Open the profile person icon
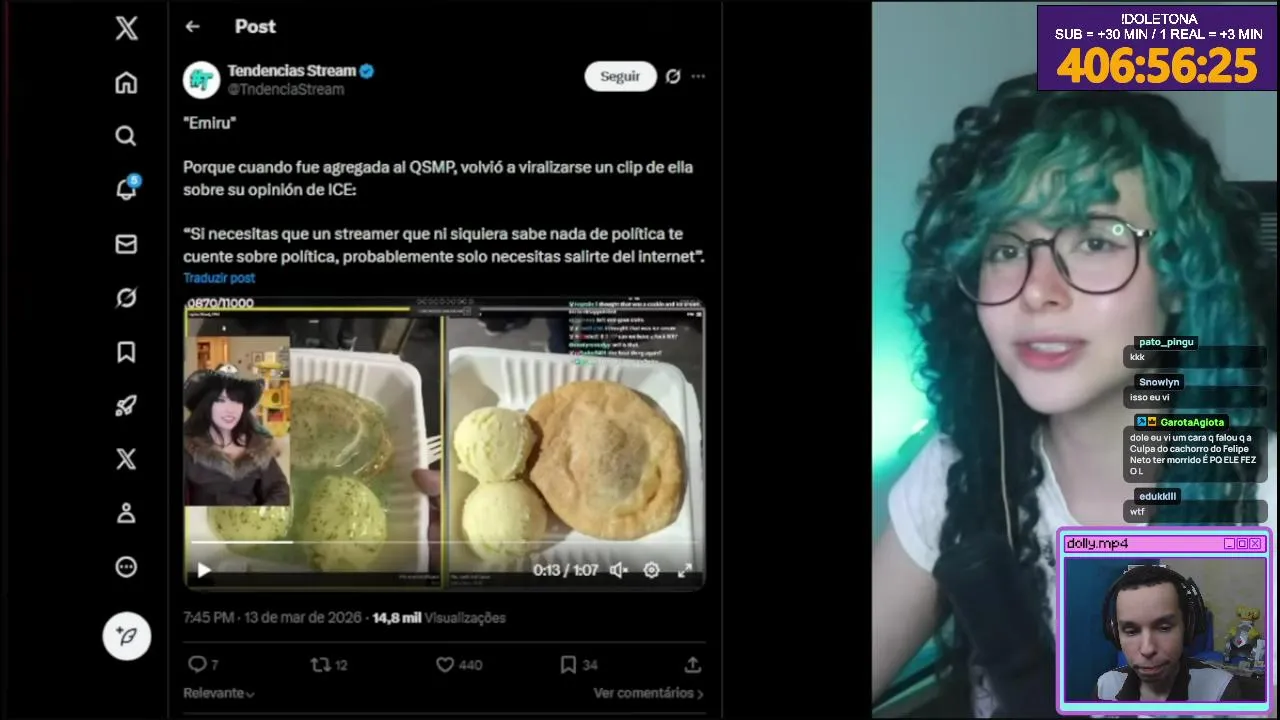Screen dimensions: 1280x720 click(126, 513)
